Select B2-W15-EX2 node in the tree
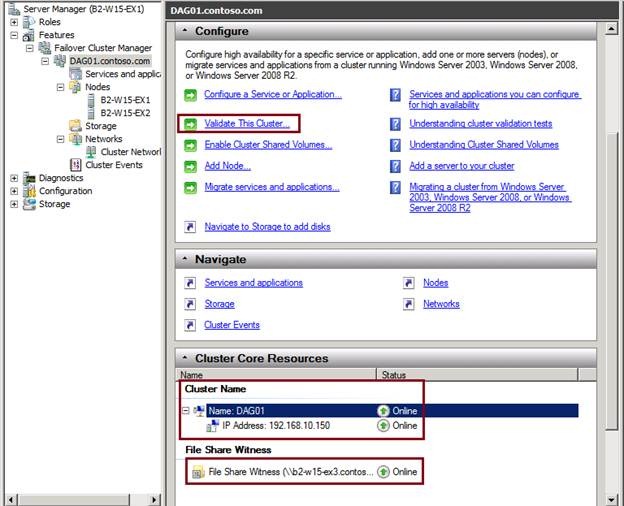Image resolution: width=624 pixels, height=506 pixels. pyautogui.click(x=125, y=113)
